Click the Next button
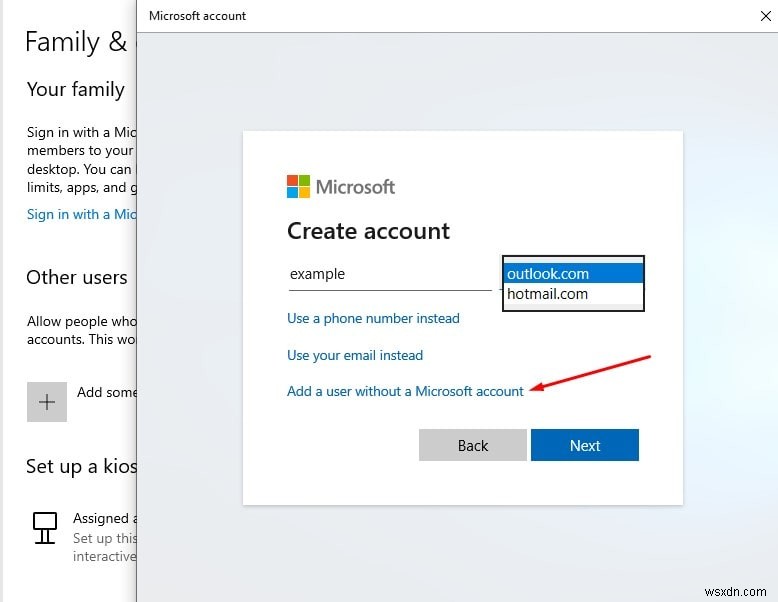 pyautogui.click(x=584, y=445)
